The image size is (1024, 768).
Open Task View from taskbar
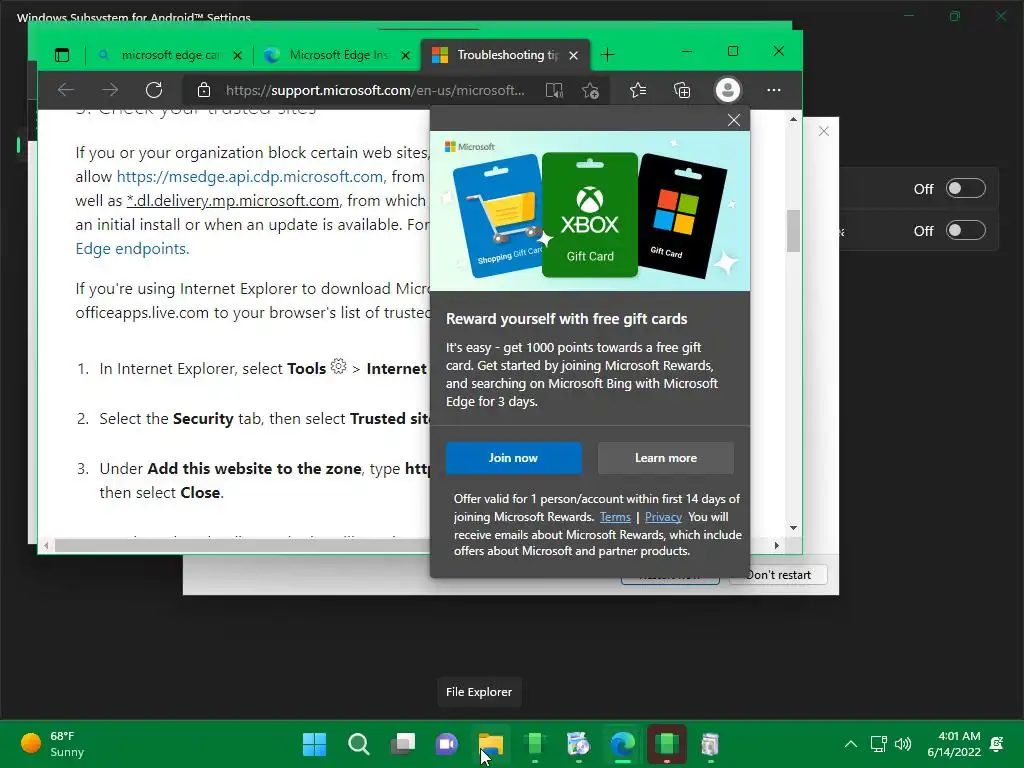[x=403, y=744]
